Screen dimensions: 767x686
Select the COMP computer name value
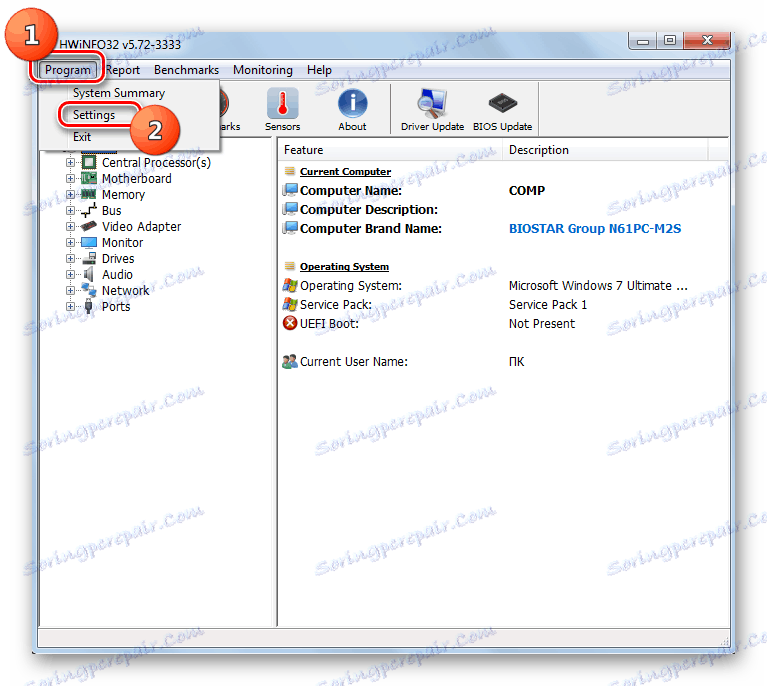(x=527, y=190)
